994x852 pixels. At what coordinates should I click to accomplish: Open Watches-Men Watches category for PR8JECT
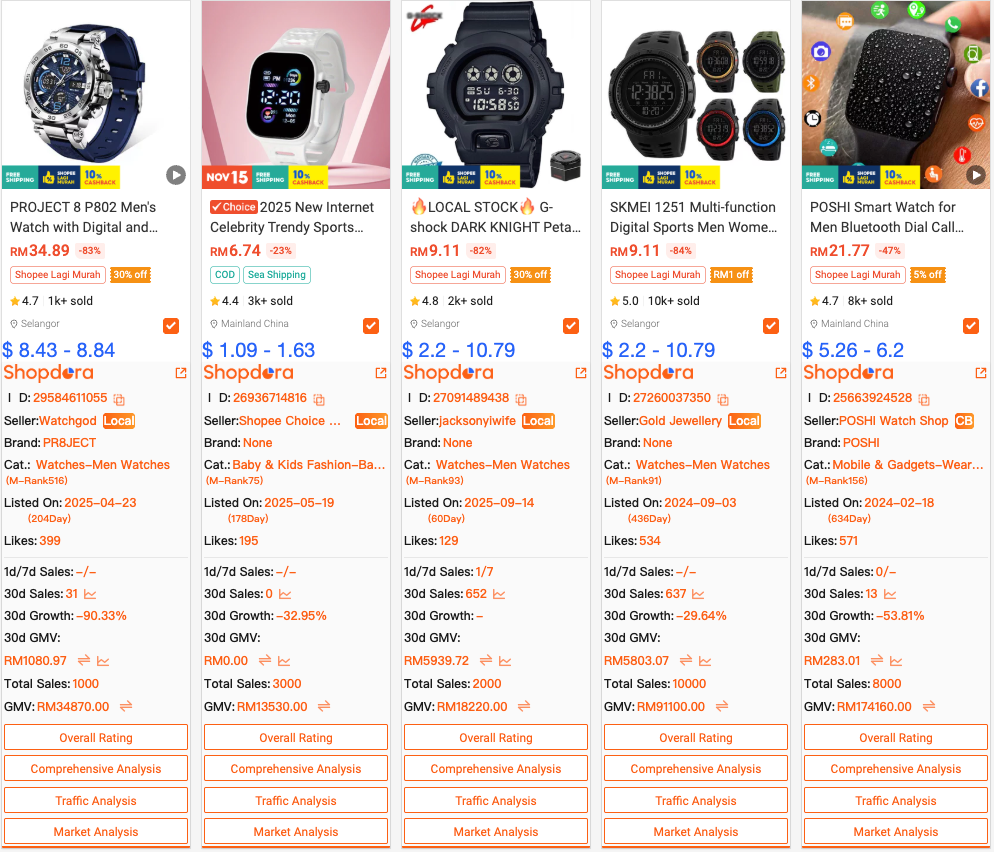[103, 465]
